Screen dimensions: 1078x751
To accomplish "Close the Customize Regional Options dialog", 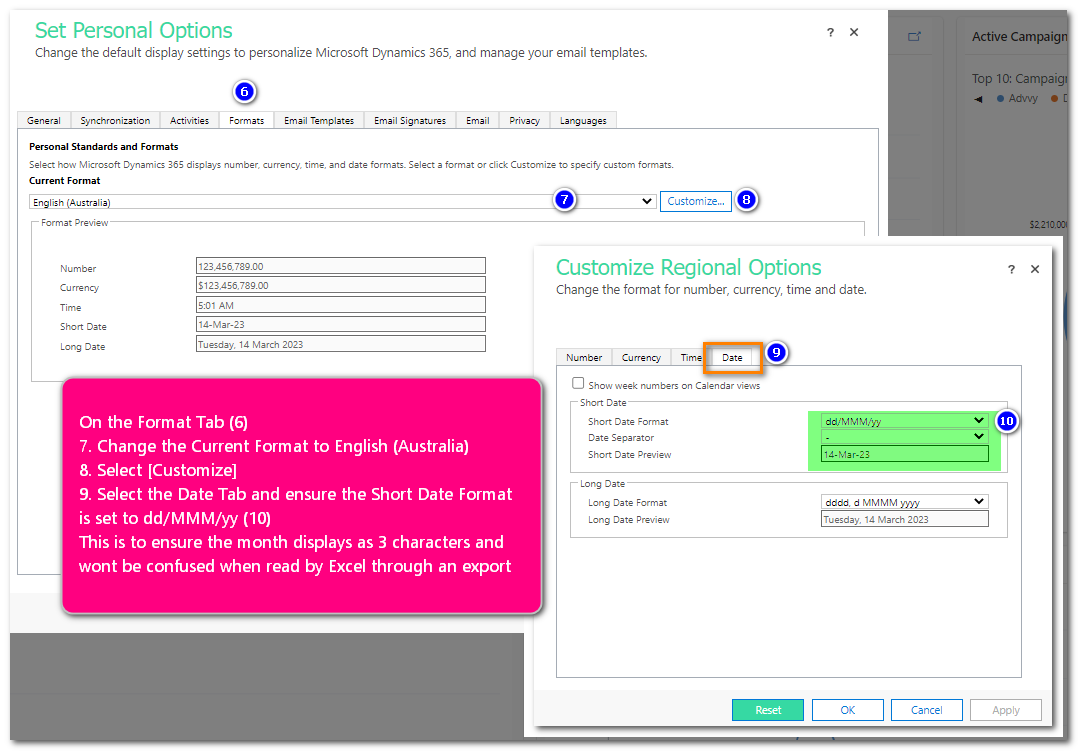I will tap(1035, 270).
